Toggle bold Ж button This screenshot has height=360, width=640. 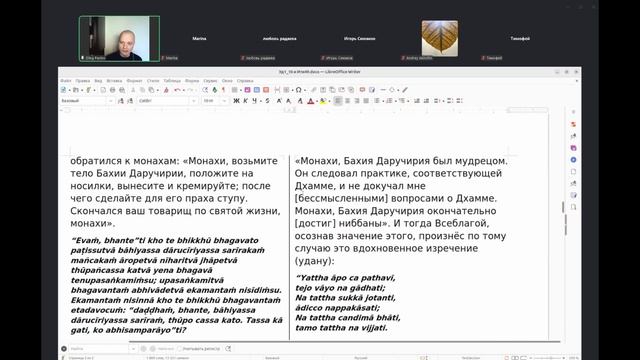[236, 101]
